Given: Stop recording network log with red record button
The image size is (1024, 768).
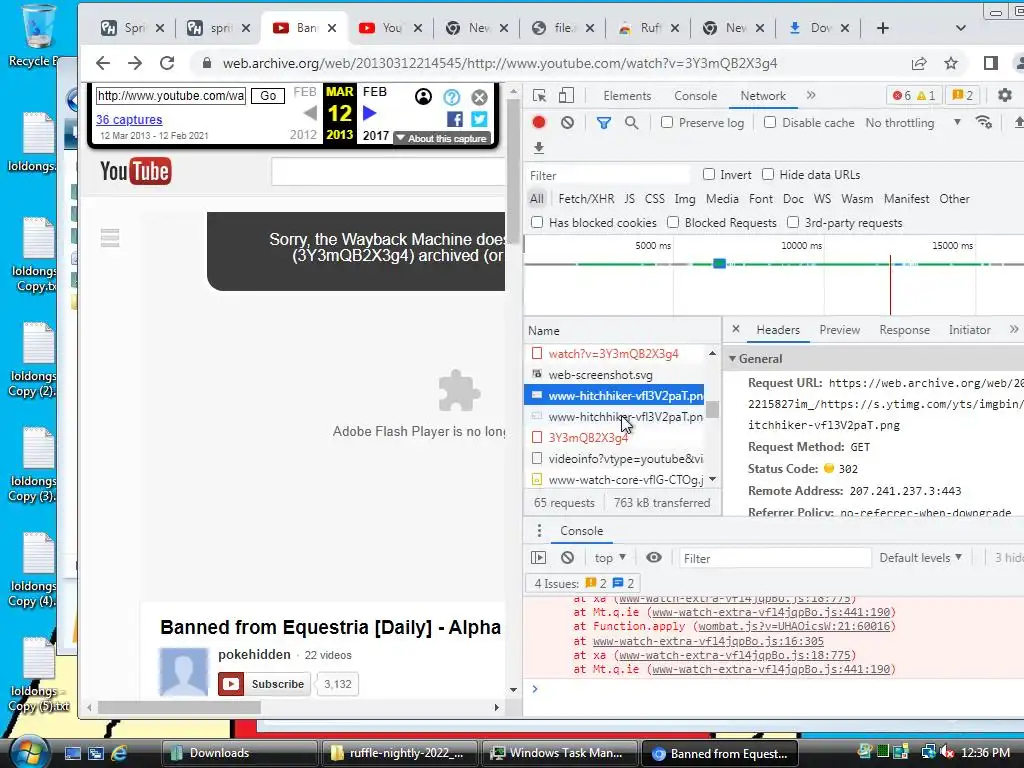Looking at the screenshot, I should tap(539, 122).
